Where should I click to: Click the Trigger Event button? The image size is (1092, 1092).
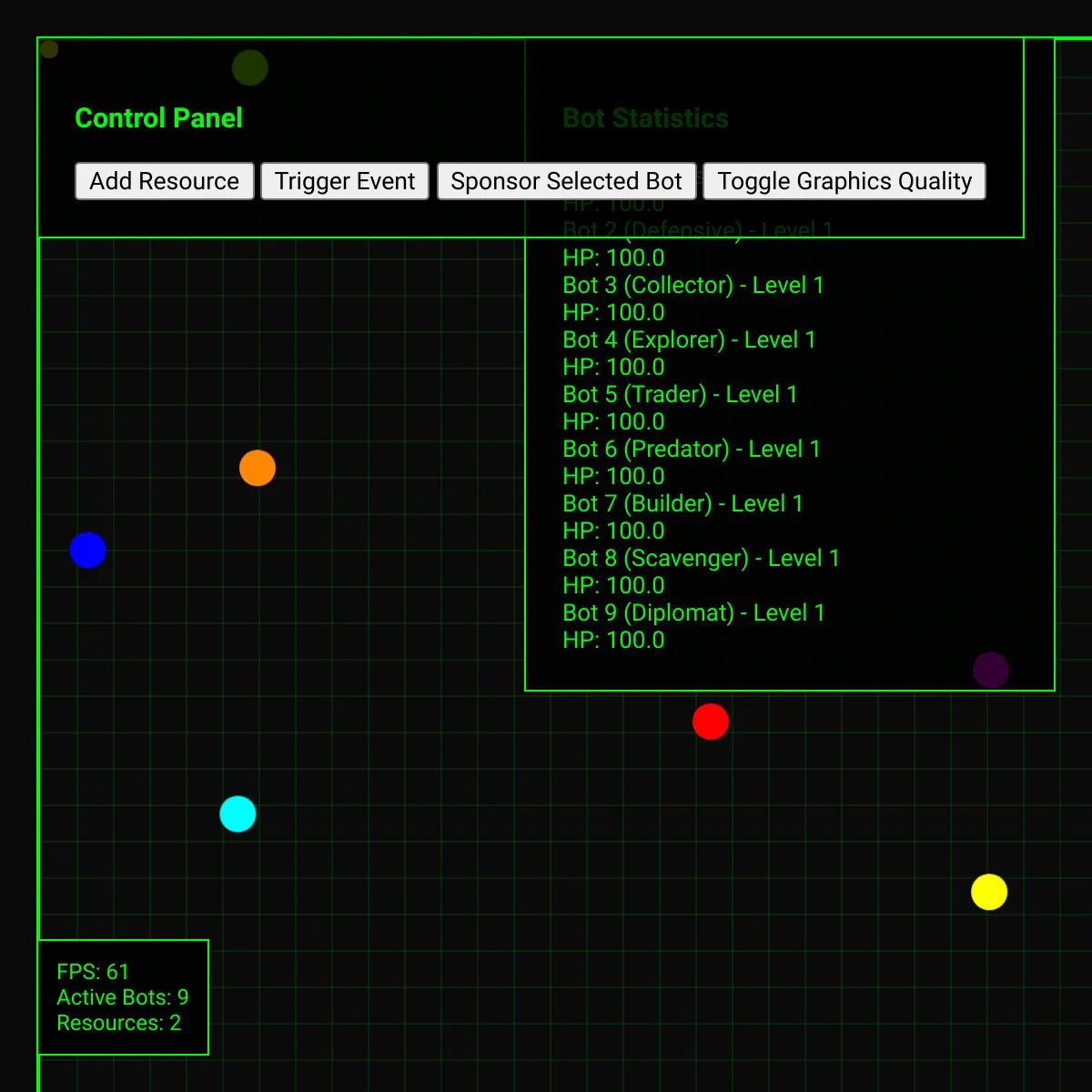click(345, 181)
